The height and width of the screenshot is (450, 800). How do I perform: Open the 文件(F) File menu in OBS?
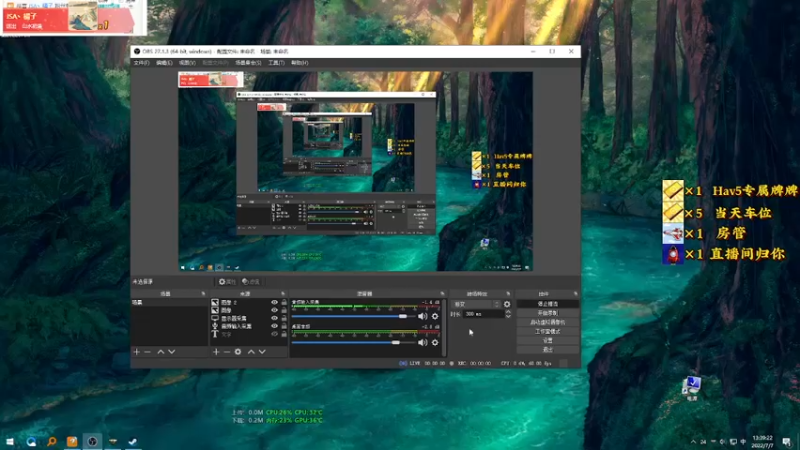tap(141, 63)
